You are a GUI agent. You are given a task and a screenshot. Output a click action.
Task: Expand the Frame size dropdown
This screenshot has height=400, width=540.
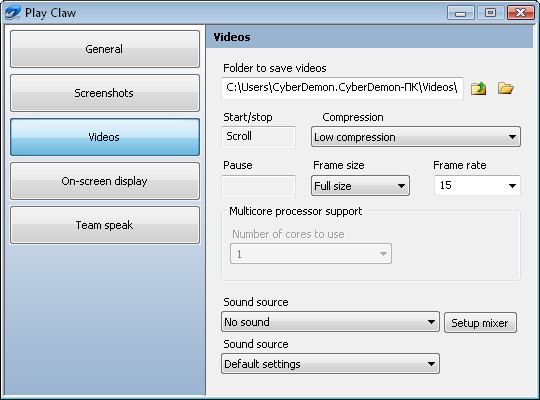360,186
